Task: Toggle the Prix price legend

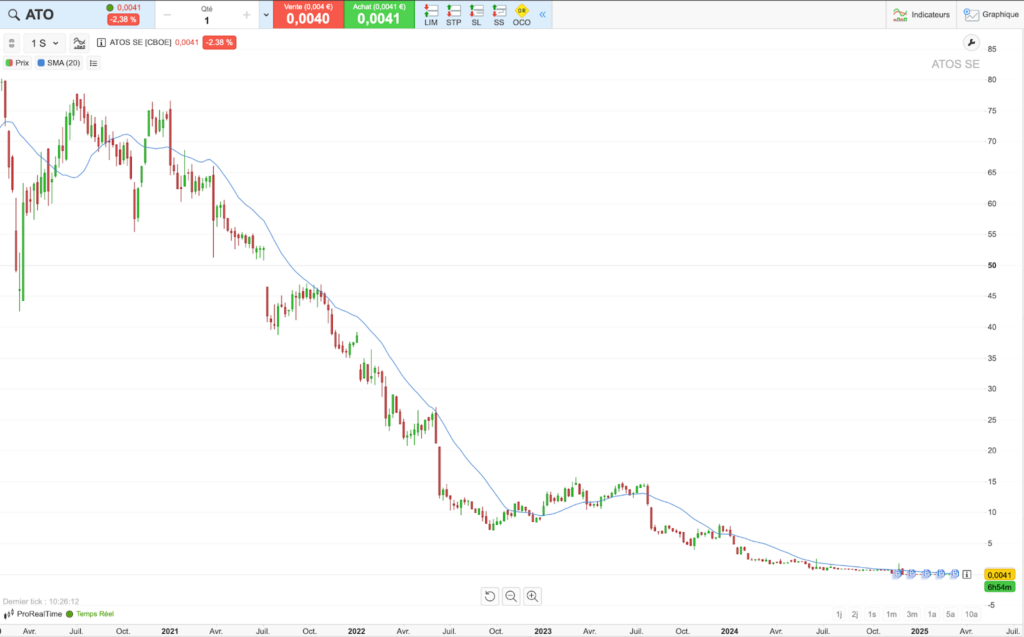Action: click(x=18, y=63)
